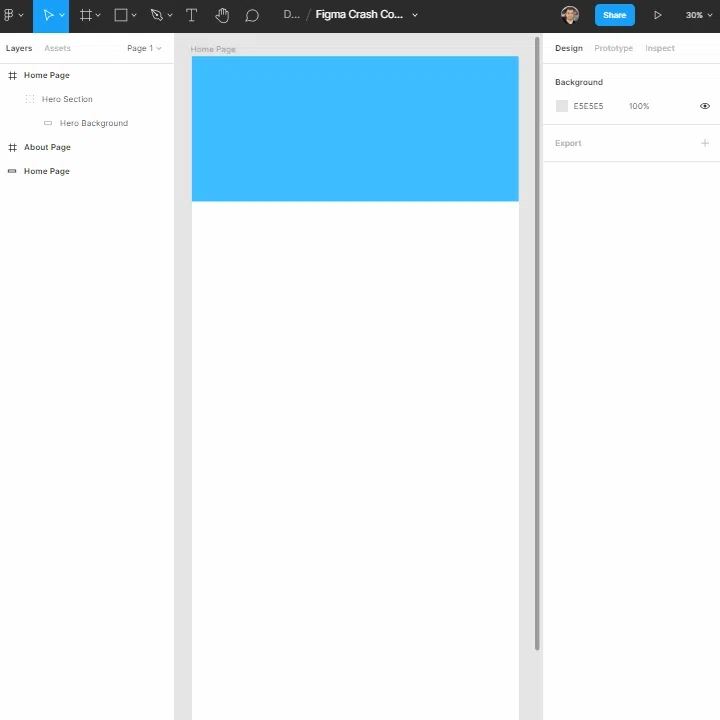Toggle background visibility eye icon
Image resolution: width=720 pixels, height=720 pixels.
705,106
